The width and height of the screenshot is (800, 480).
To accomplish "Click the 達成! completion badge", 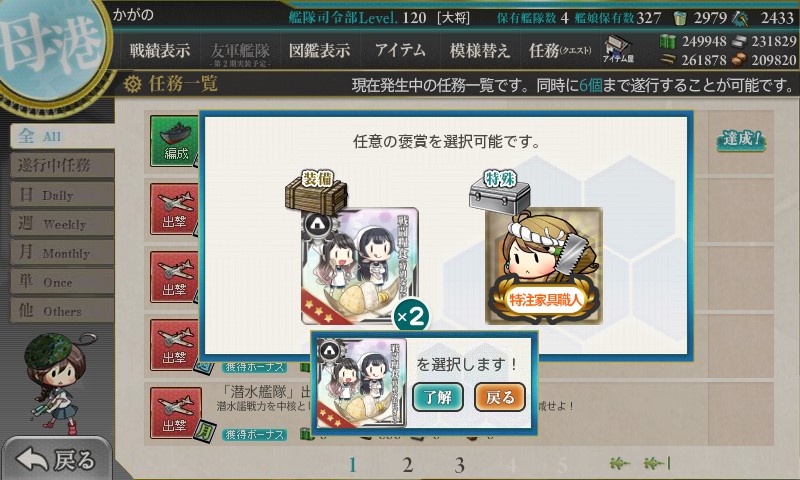I will tap(741, 139).
